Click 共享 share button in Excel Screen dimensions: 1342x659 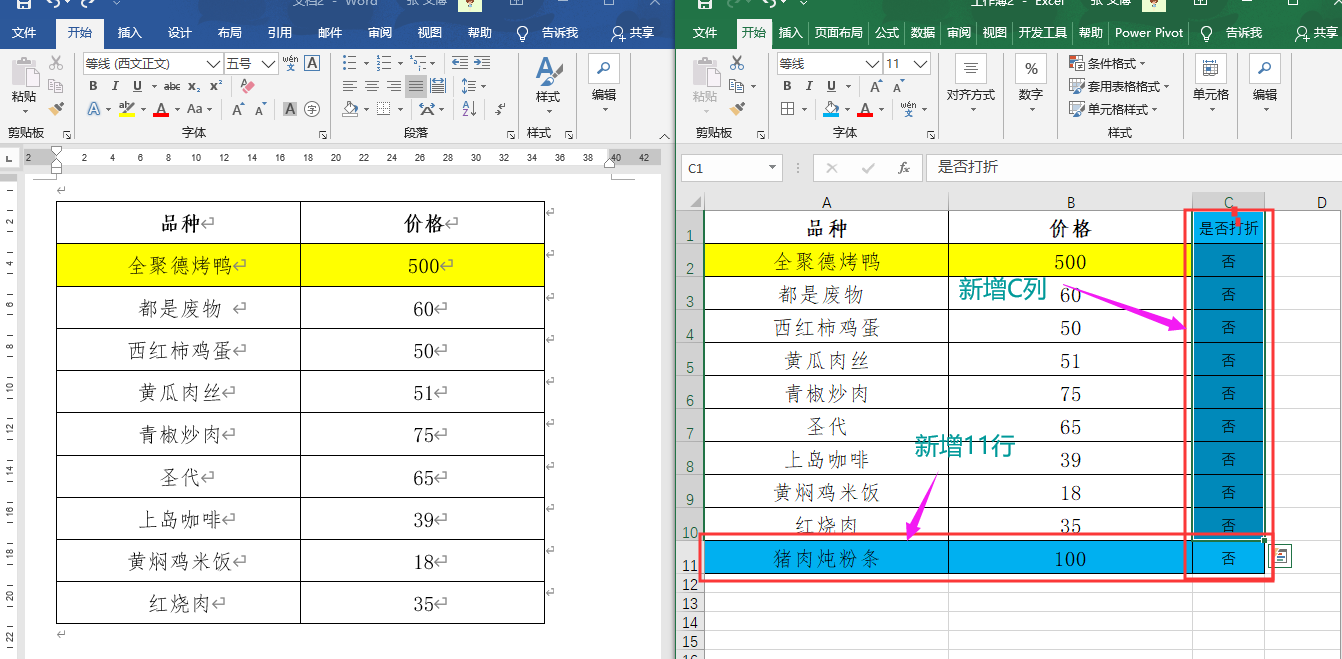(1316, 33)
